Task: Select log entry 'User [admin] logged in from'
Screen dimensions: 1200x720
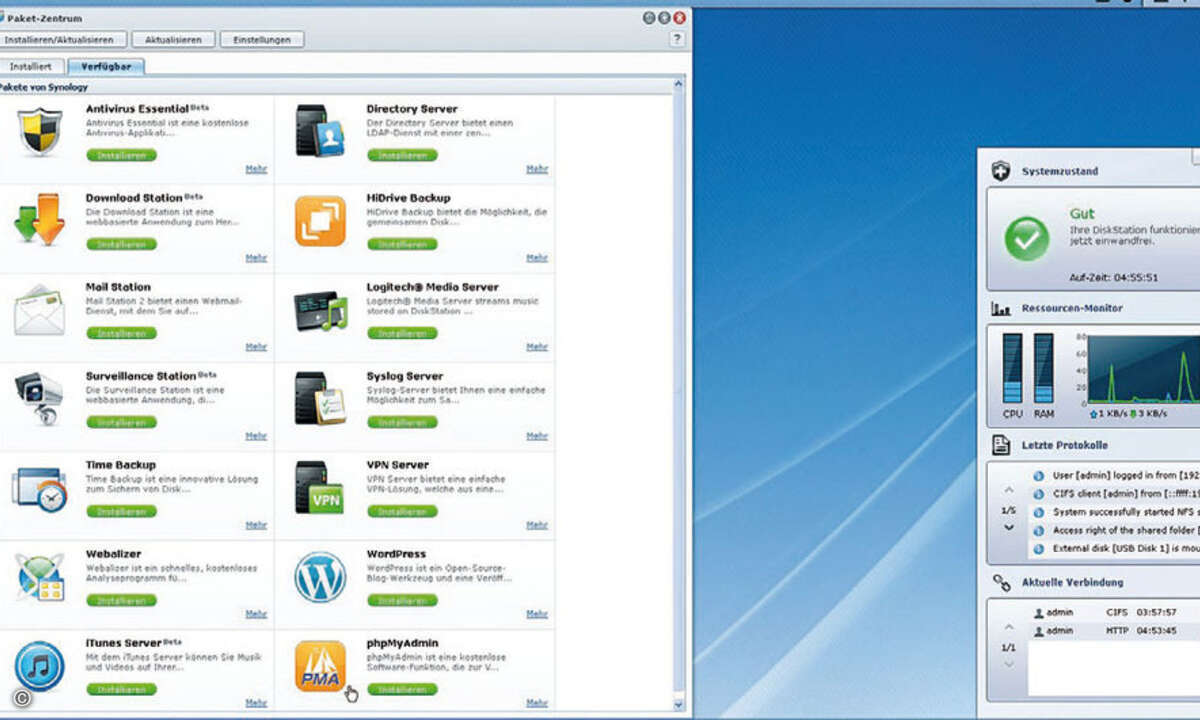Action: coord(1114,475)
